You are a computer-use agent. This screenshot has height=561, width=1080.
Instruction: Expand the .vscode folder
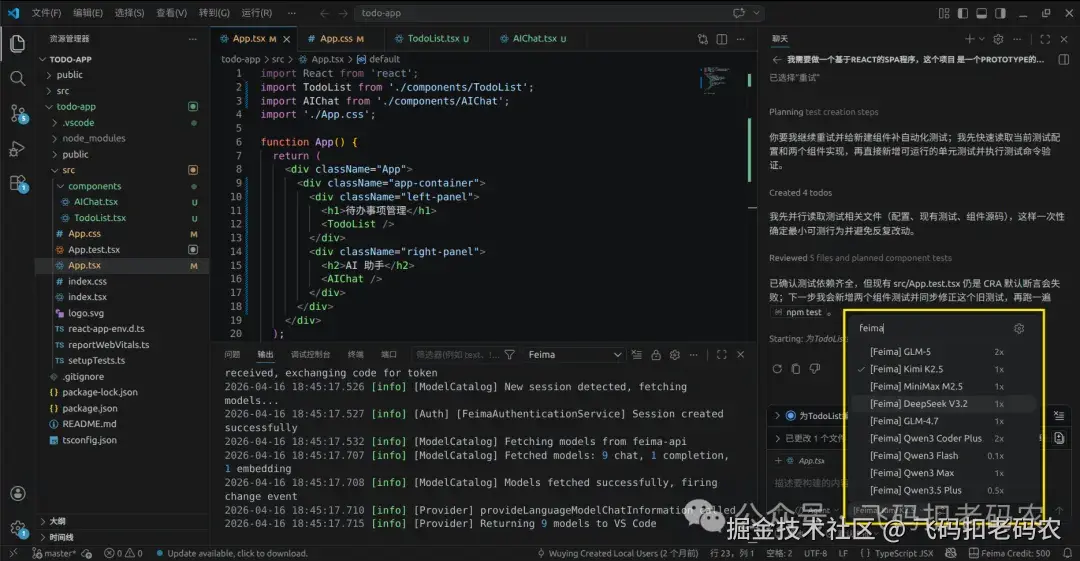click(55, 123)
